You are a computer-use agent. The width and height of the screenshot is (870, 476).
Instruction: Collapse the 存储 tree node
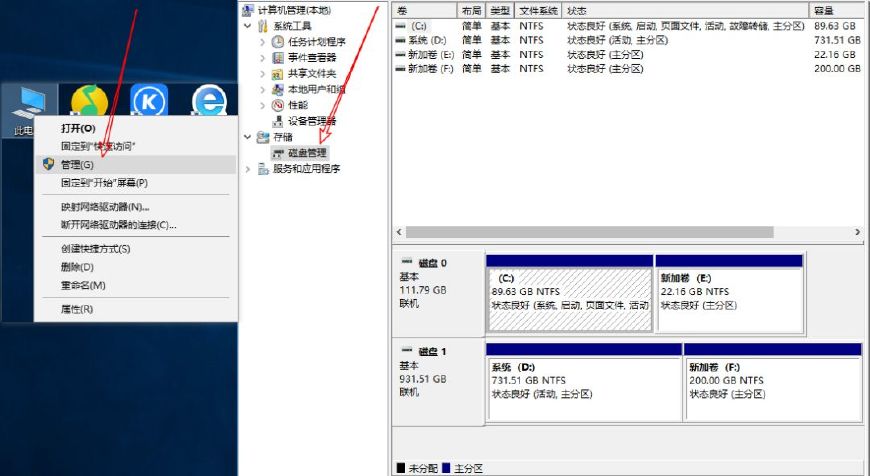click(x=247, y=137)
